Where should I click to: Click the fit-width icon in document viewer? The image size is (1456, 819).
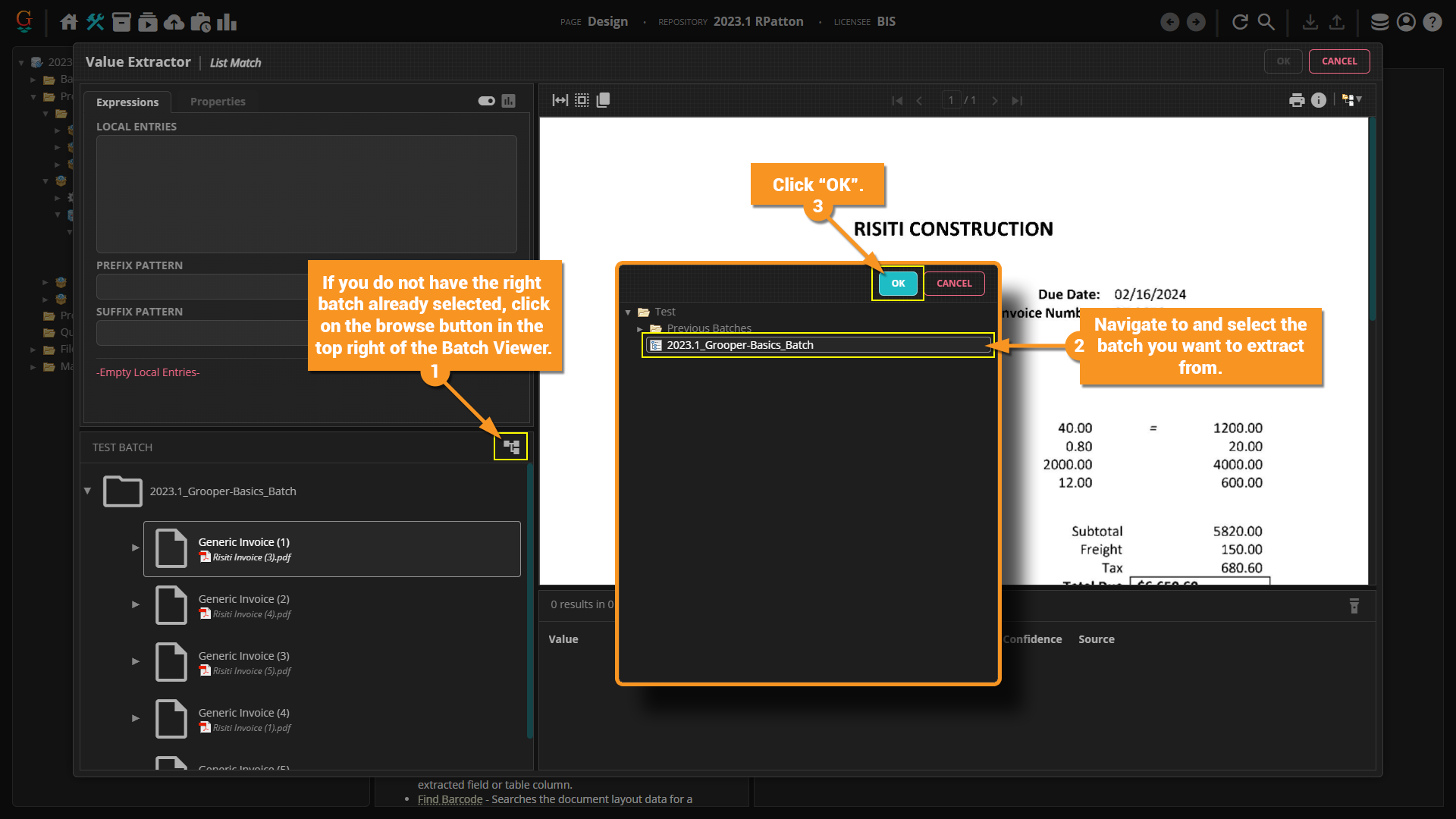[560, 100]
